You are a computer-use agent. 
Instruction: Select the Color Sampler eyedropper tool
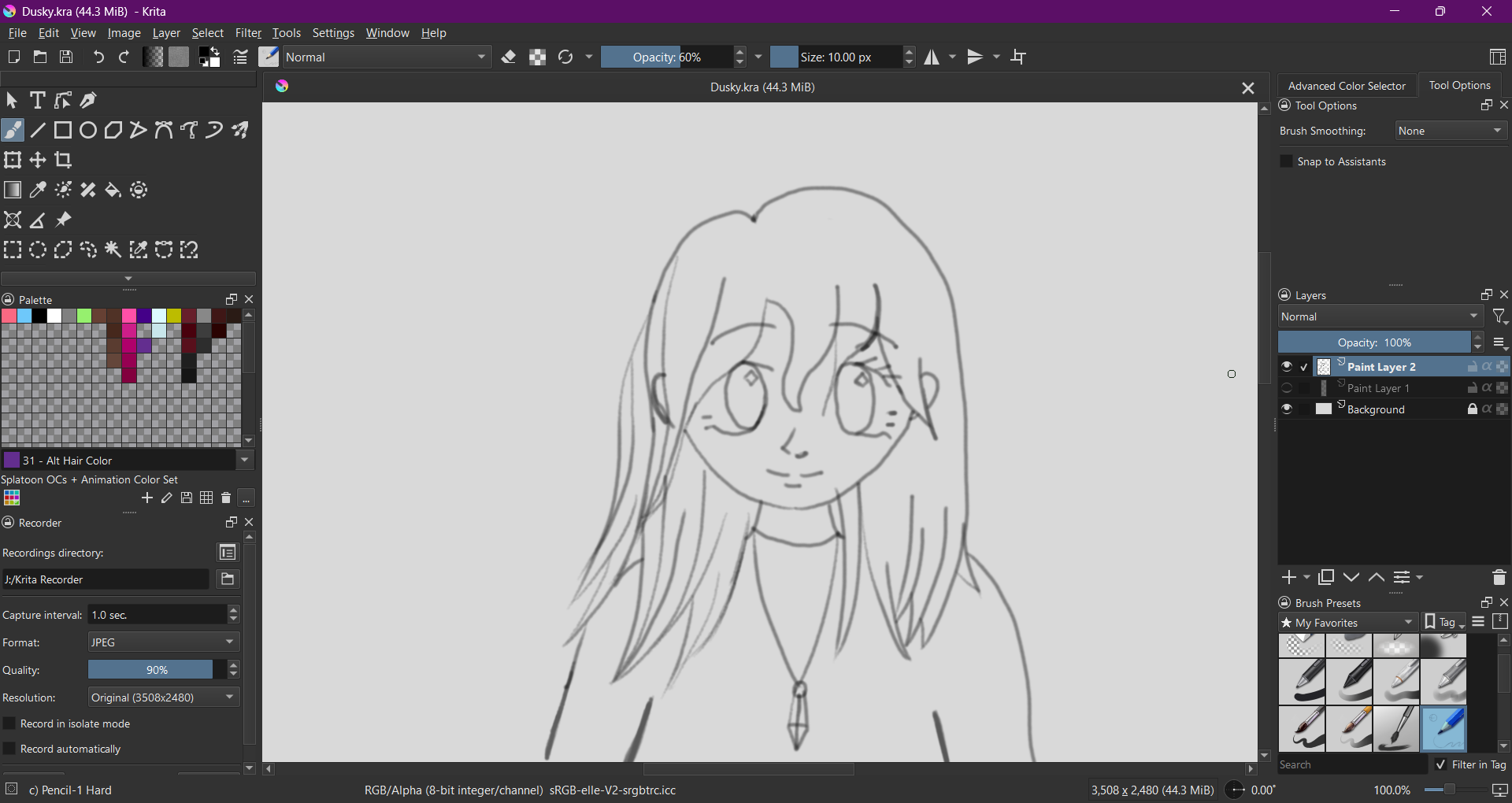tap(38, 190)
